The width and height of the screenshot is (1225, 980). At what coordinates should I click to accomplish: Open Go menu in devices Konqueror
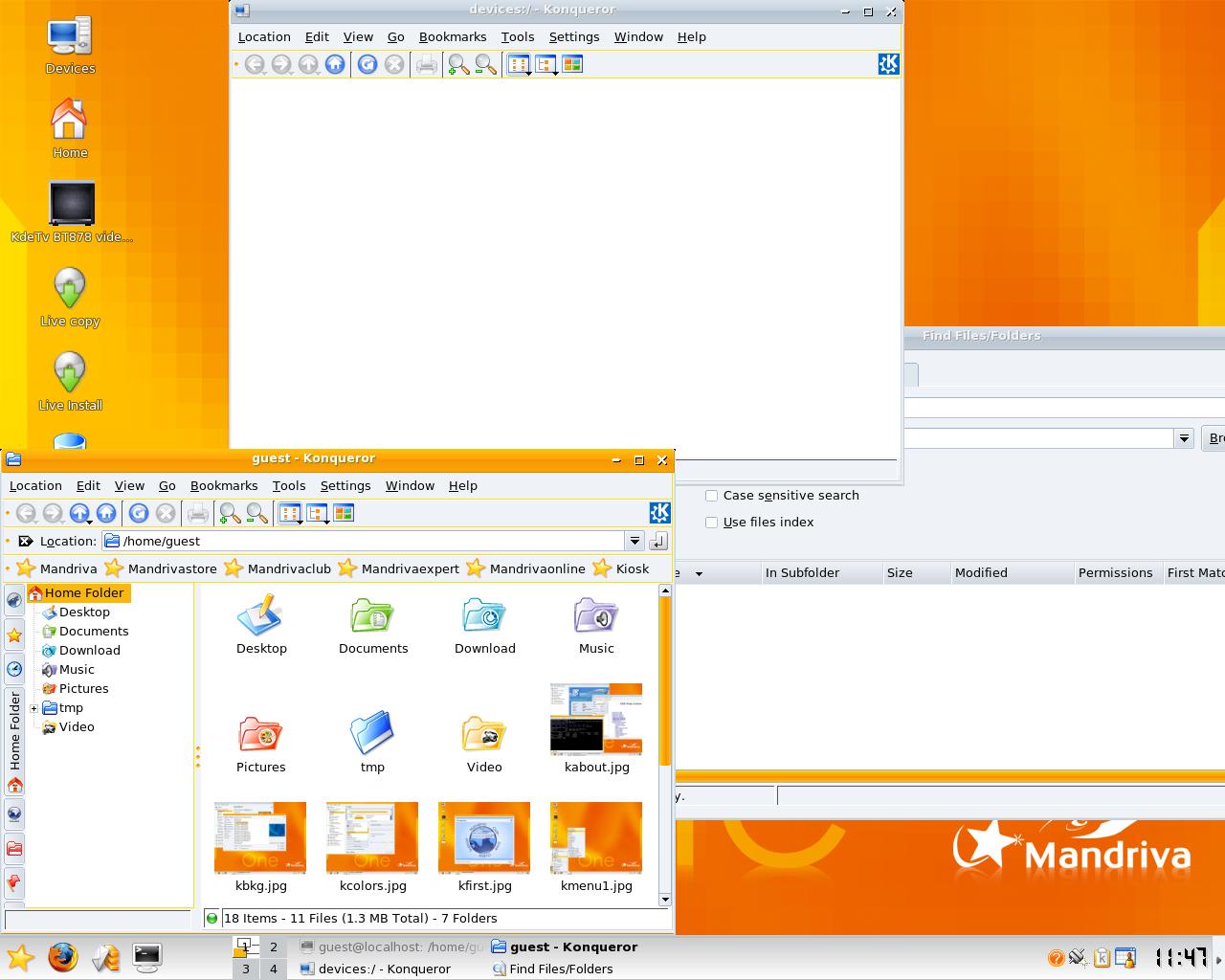coord(396,37)
